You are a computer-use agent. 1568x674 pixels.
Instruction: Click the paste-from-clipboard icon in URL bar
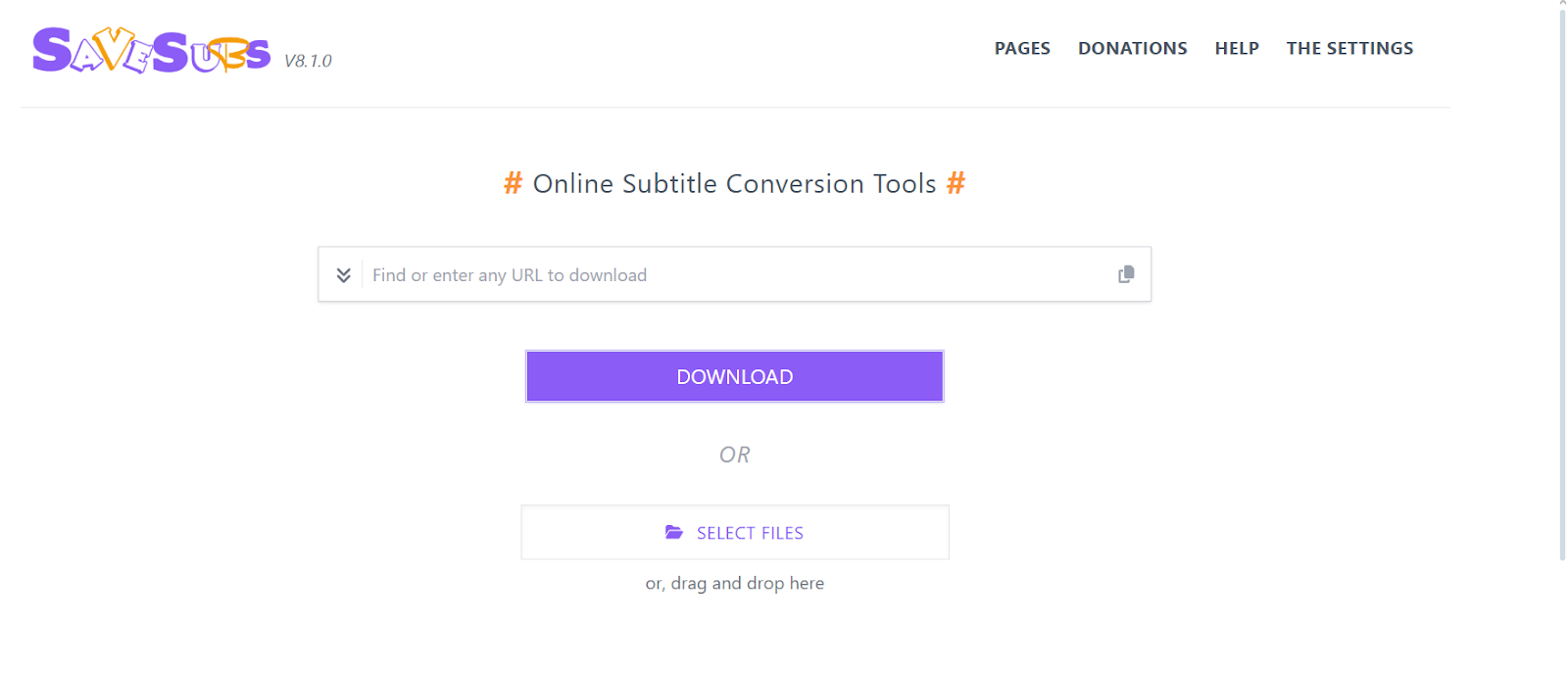pos(1126,274)
